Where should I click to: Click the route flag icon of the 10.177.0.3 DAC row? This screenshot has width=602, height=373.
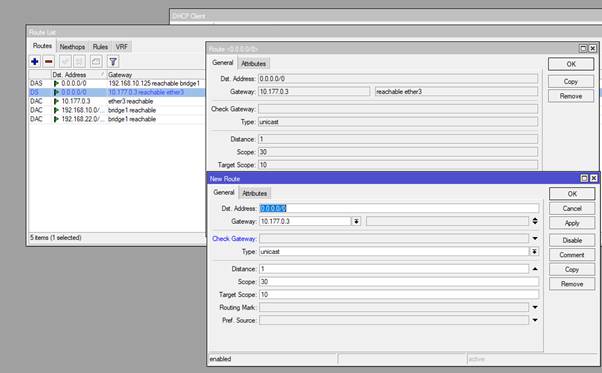pos(56,101)
